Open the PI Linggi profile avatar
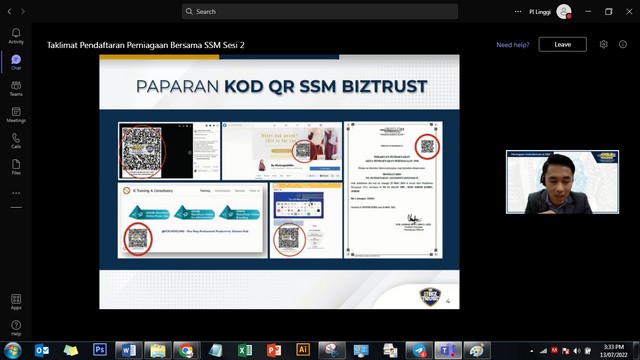Viewport: 640px width, 360px height. [x=564, y=11]
